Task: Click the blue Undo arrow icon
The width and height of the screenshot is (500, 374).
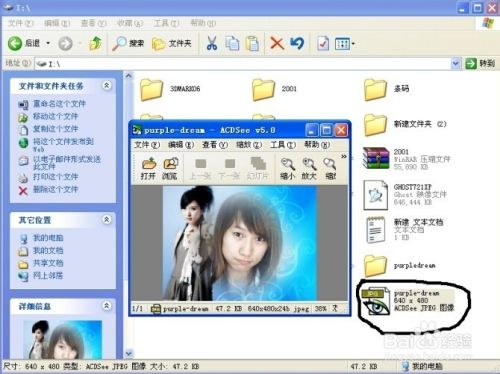Action: [297, 43]
